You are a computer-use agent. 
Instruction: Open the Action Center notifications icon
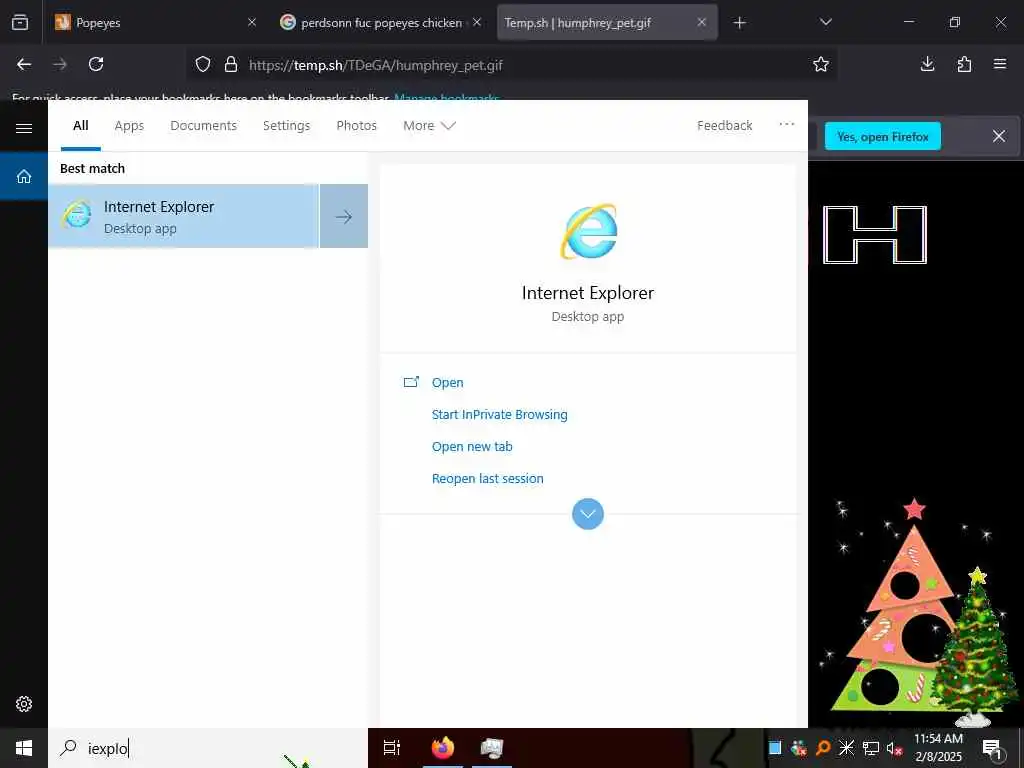pyautogui.click(x=992, y=748)
